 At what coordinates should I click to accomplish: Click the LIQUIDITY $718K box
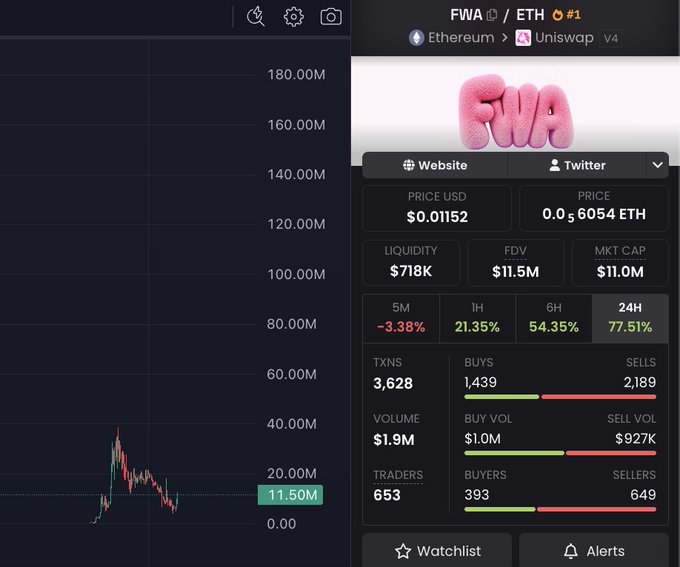[x=411, y=262]
